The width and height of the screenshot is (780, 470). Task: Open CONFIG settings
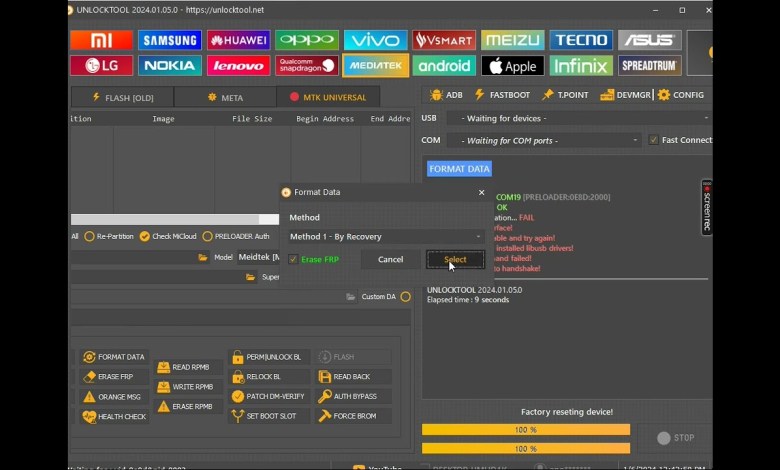click(x=681, y=95)
